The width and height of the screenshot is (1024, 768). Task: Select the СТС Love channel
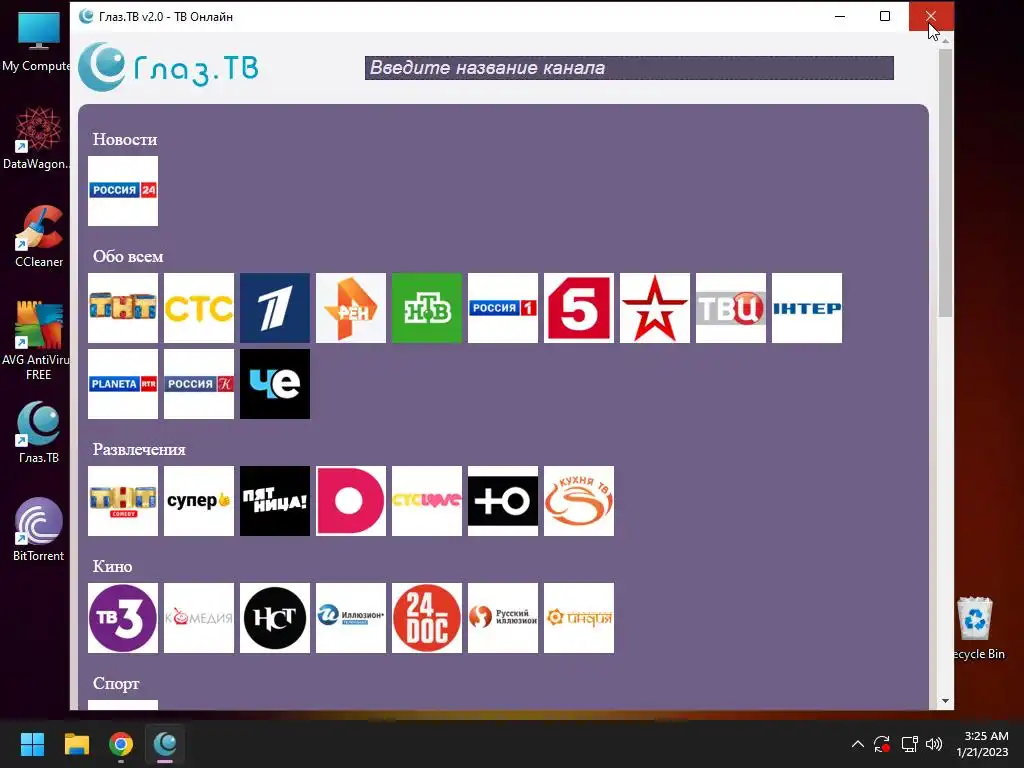(x=427, y=501)
